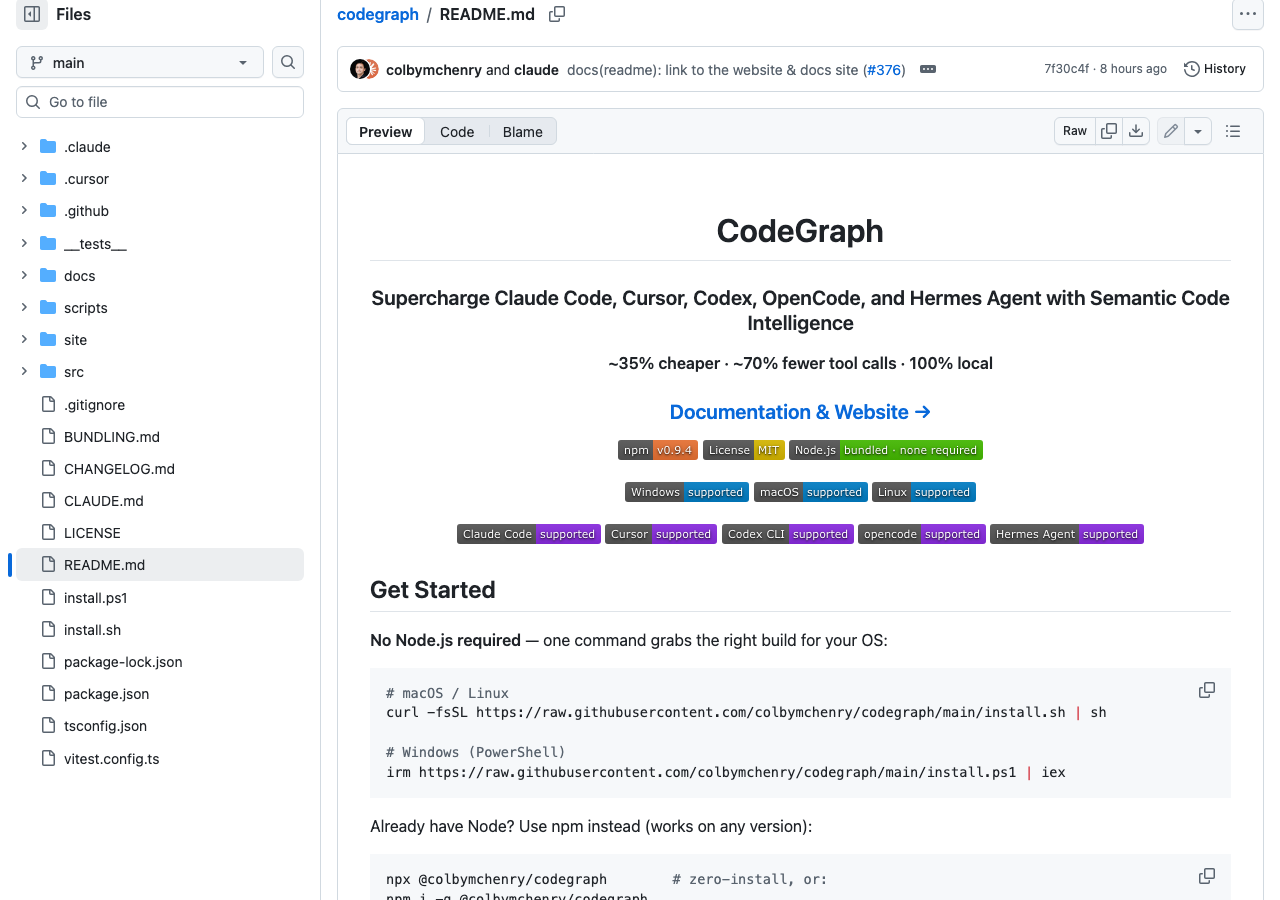Copy the npx command code block
The width and height of the screenshot is (1280, 900).
1207,876
